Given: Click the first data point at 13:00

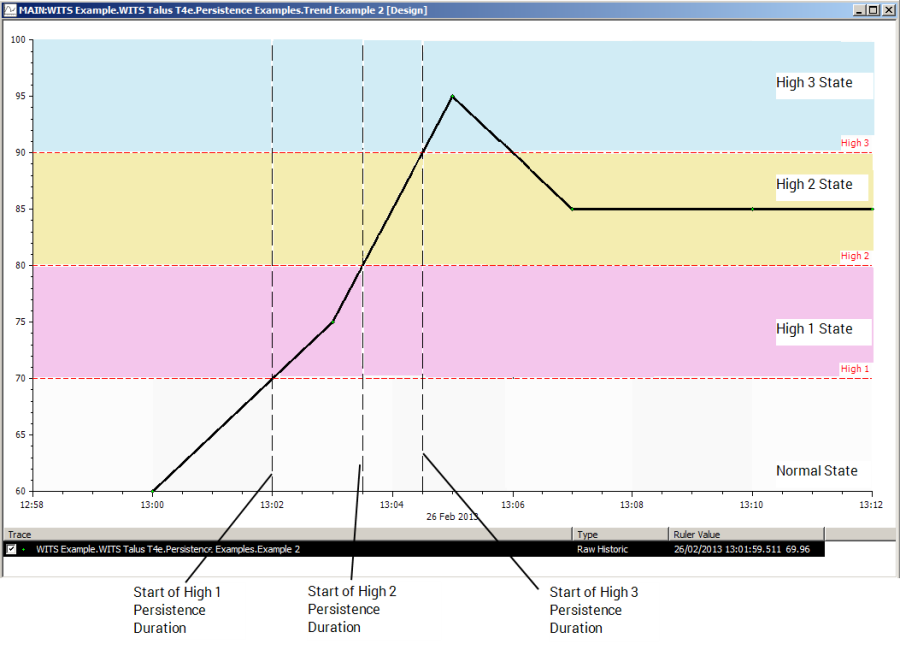Looking at the screenshot, I should (x=153, y=491).
